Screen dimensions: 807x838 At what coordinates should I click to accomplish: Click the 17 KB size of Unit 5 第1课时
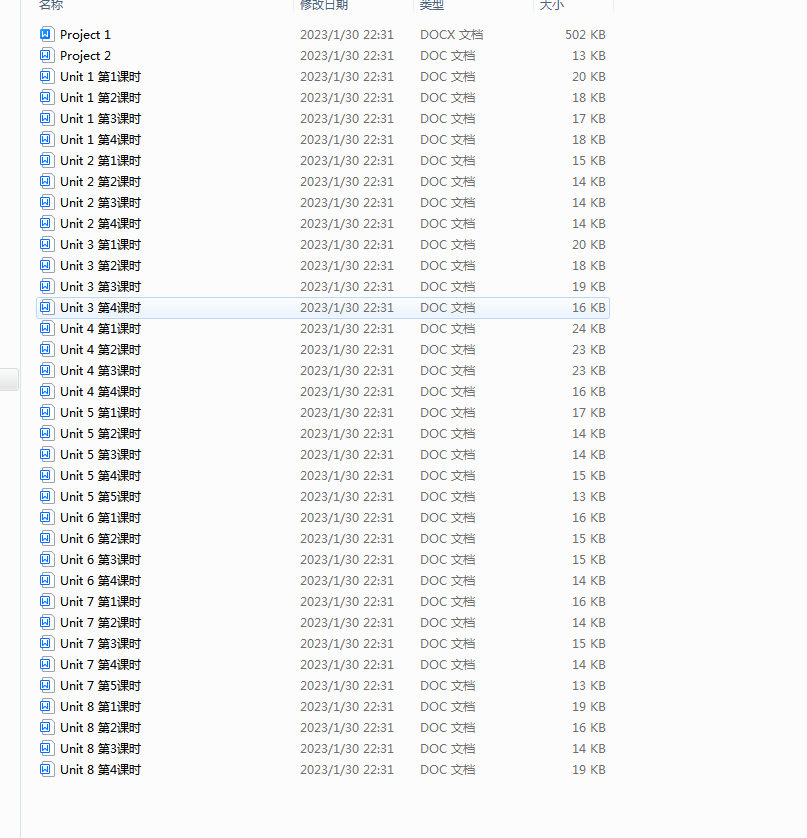588,413
